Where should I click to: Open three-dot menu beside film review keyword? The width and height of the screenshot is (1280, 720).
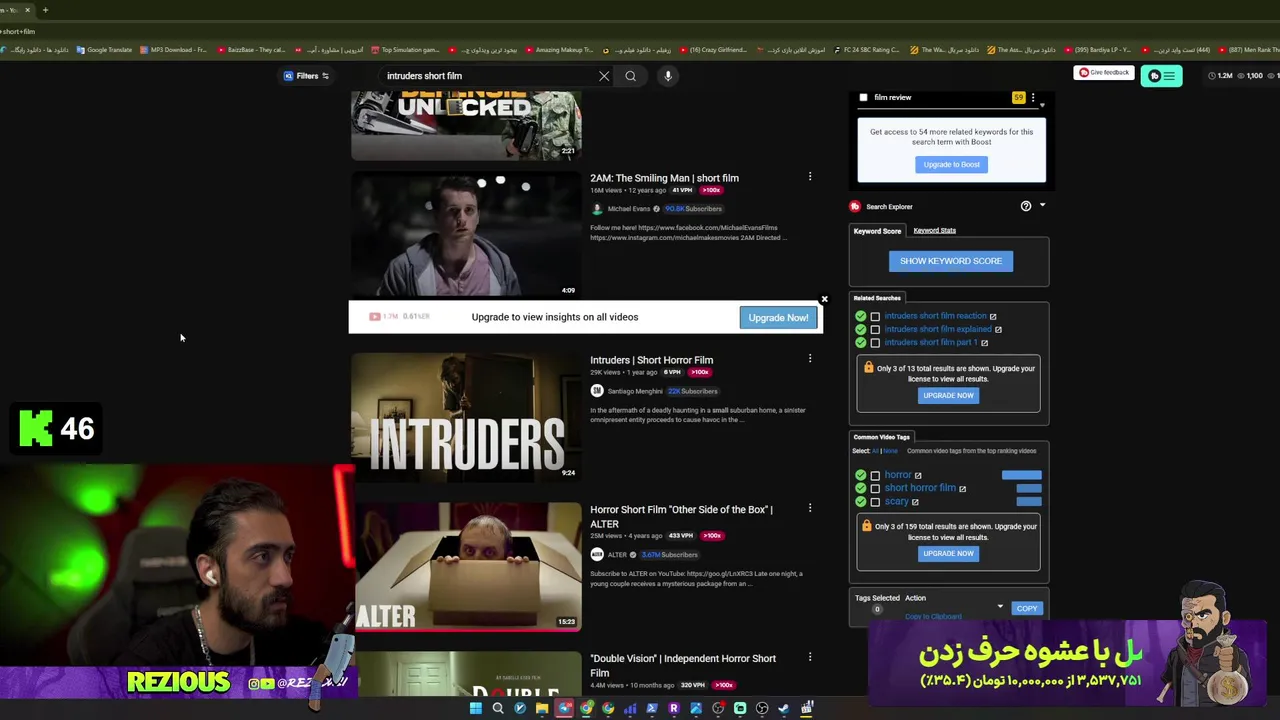tap(1033, 98)
